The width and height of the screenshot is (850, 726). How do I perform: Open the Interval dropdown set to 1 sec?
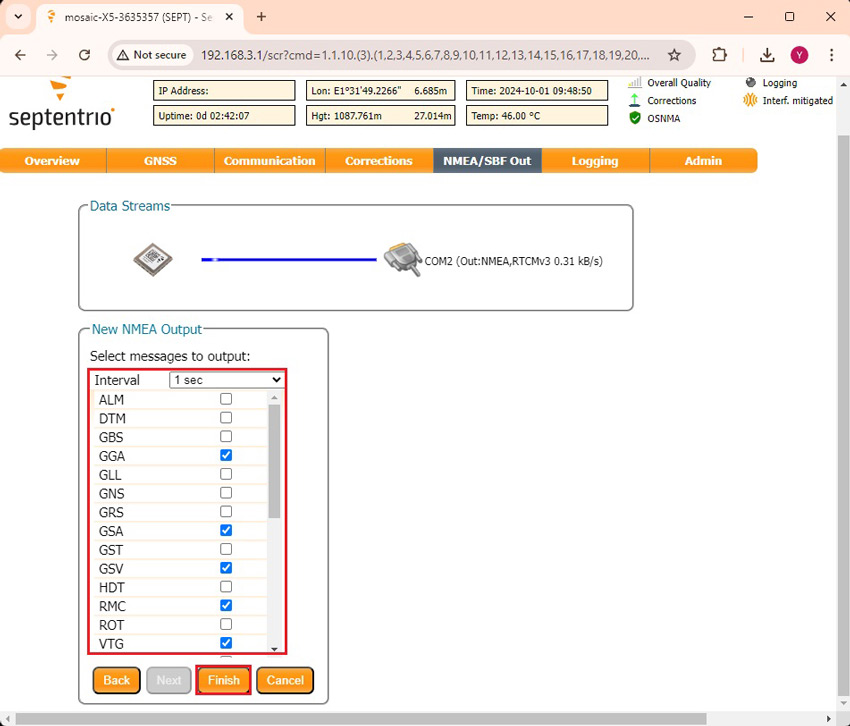227,380
